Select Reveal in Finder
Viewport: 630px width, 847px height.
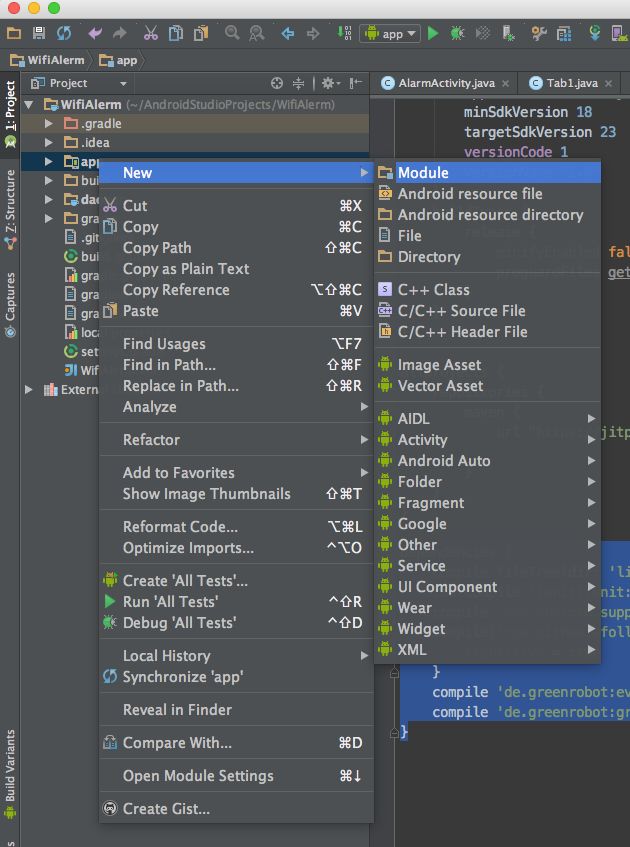click(x=237, y=710)
